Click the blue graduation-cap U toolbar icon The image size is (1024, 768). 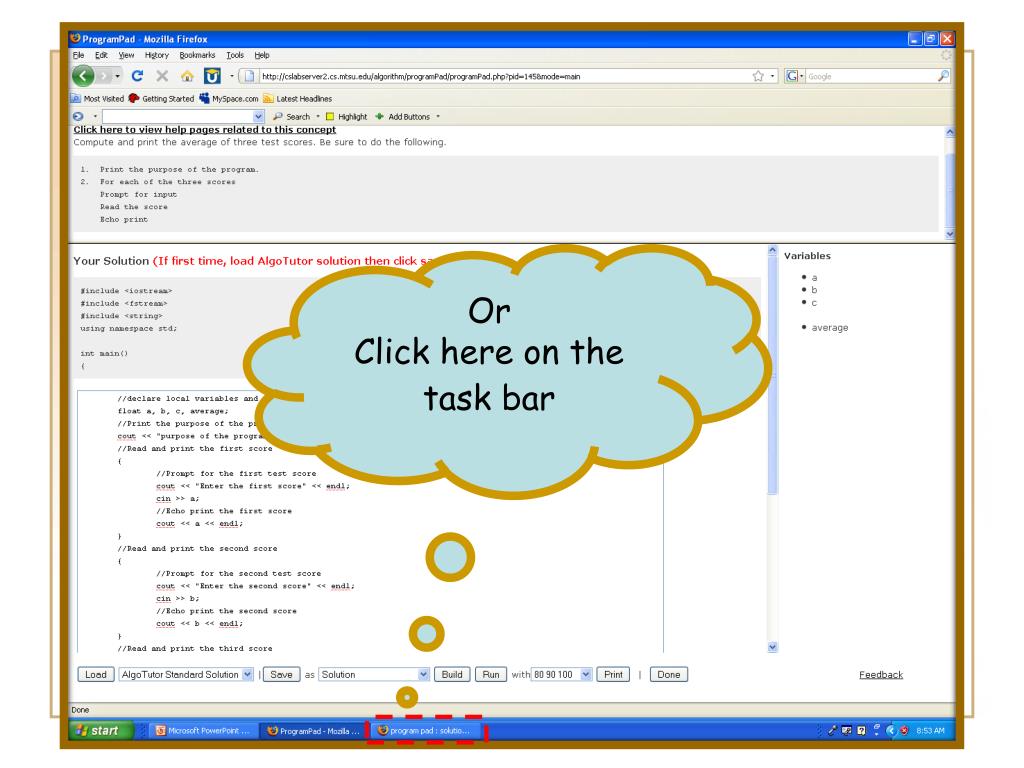click(x=212, y=76)
